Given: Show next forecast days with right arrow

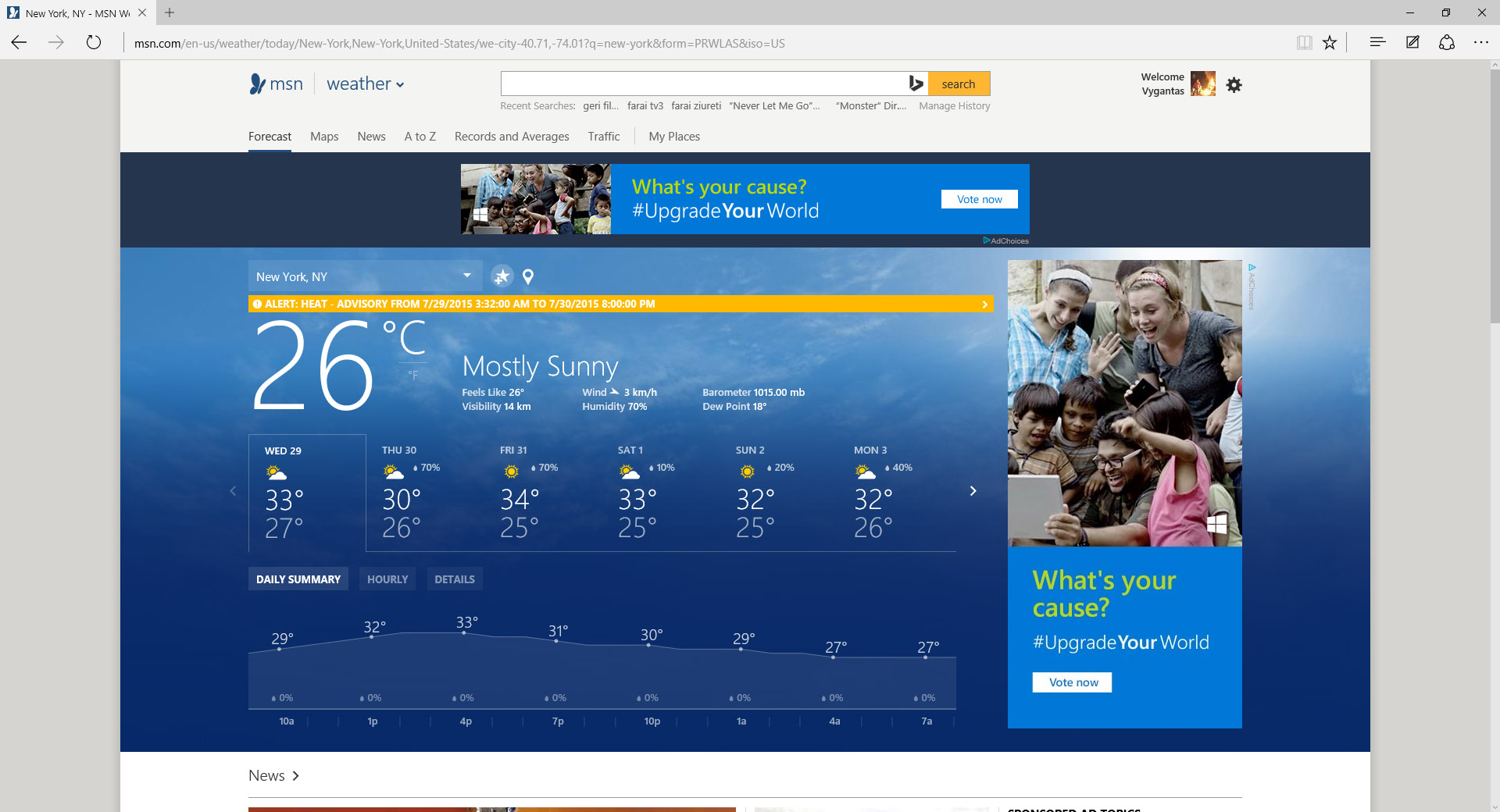Looking at the screenshot, I should [973, 491].
